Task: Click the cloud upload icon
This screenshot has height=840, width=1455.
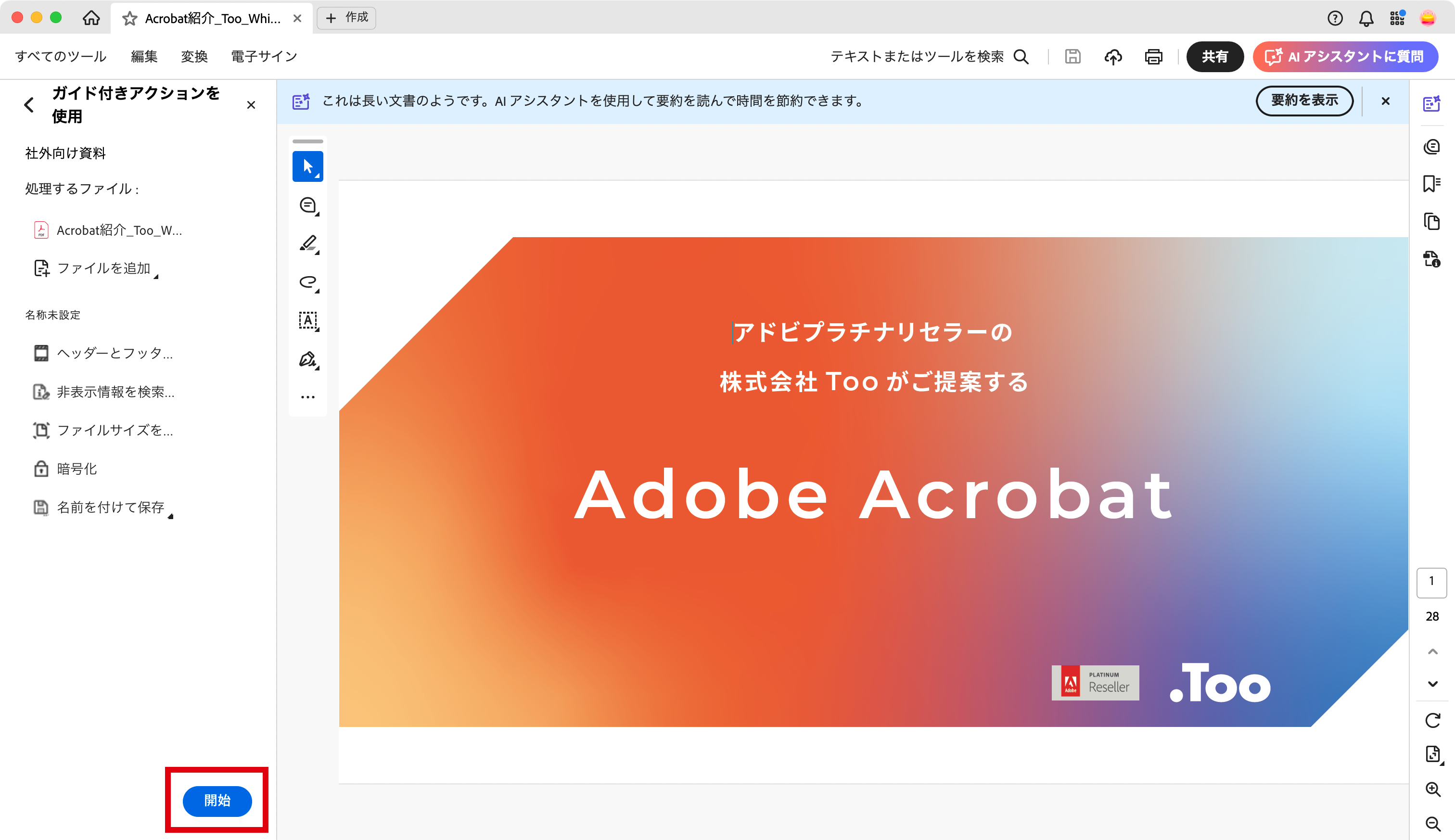Action: (1113, 57)
